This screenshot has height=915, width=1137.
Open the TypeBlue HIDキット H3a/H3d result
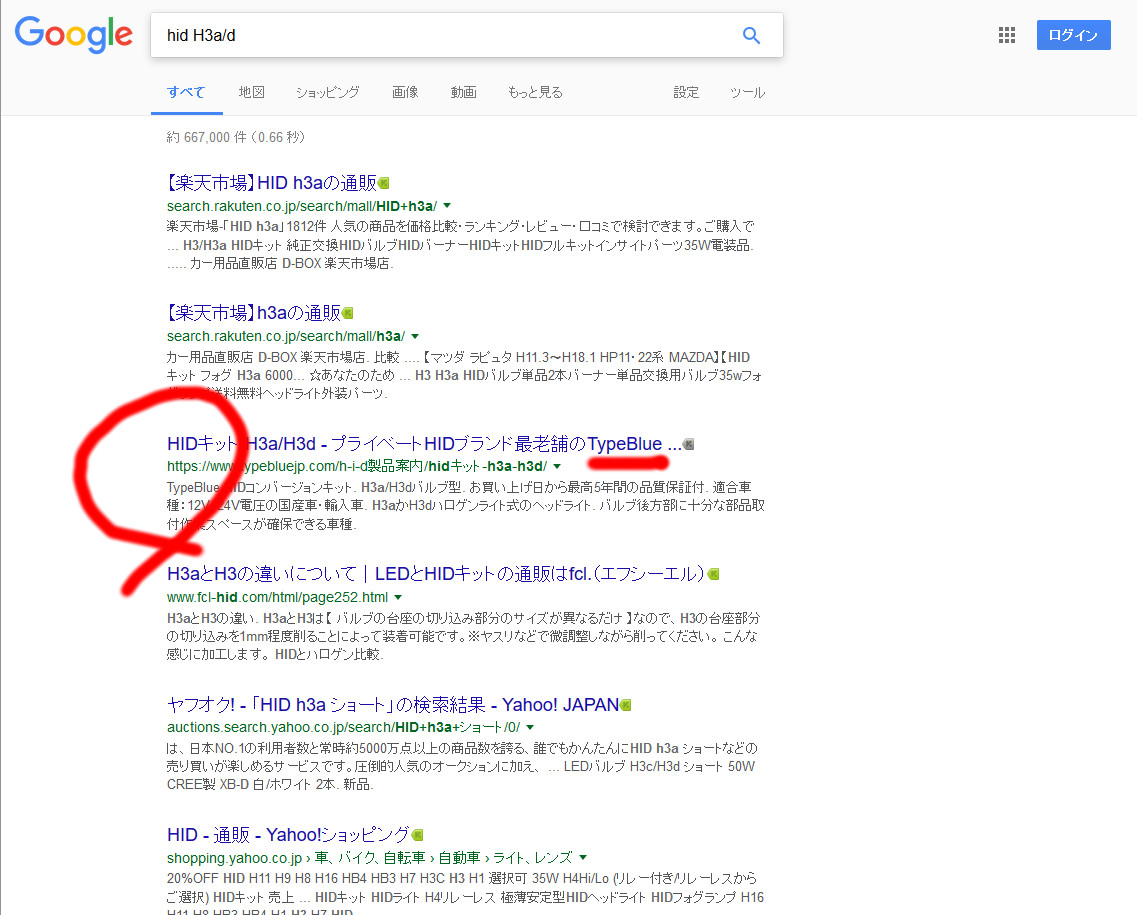(424, 444)
